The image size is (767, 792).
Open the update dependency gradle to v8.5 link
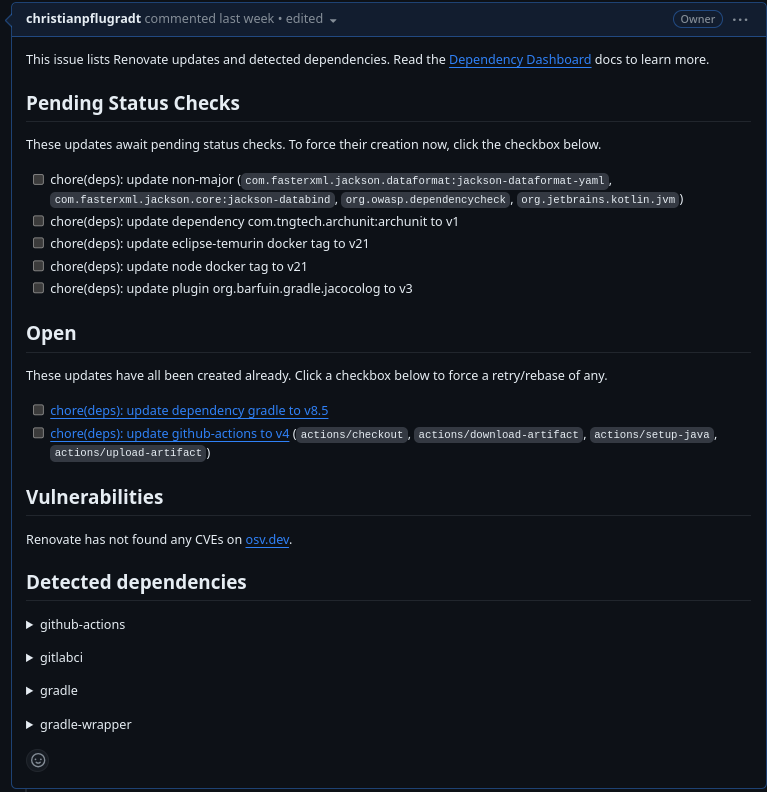(x=189, y=411)
